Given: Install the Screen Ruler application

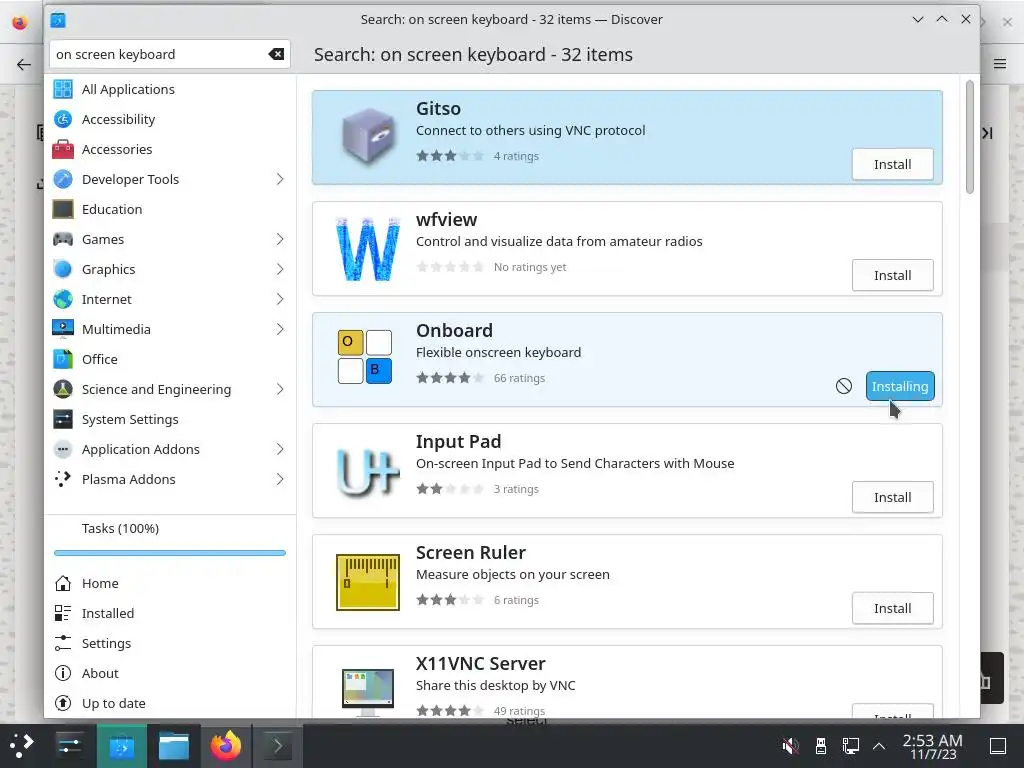Looking at the screenshot, I should [892, 609].
